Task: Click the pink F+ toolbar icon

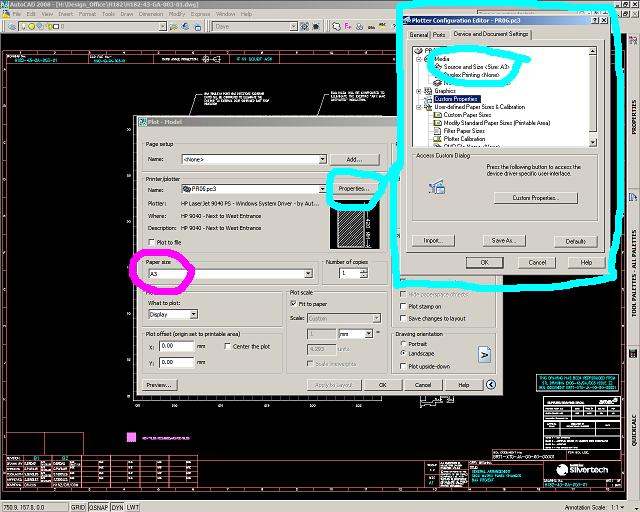Action: [x=348, y=27]
